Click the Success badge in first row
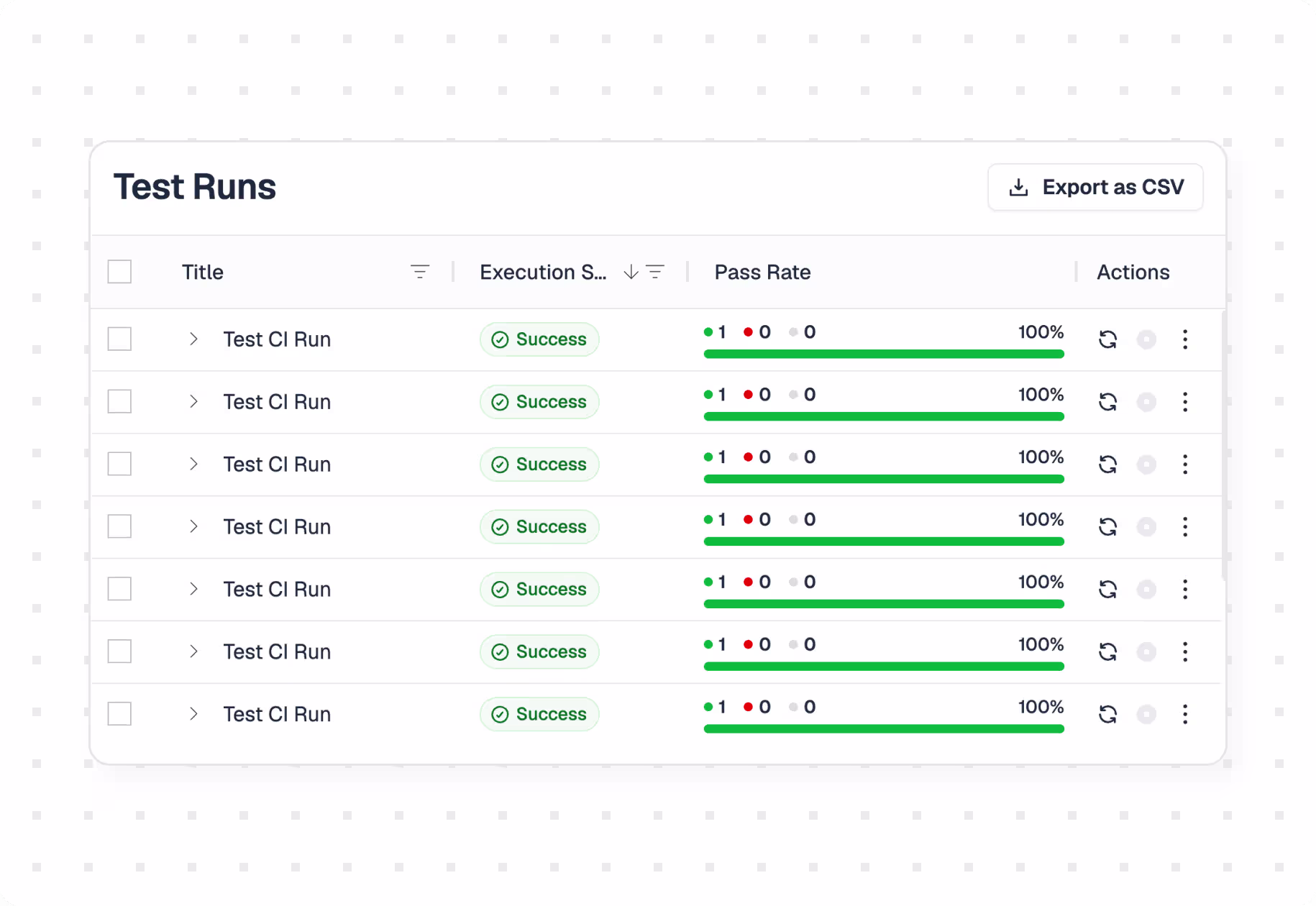This screenshot has width=1316, height=906. [x=539, y=339]
